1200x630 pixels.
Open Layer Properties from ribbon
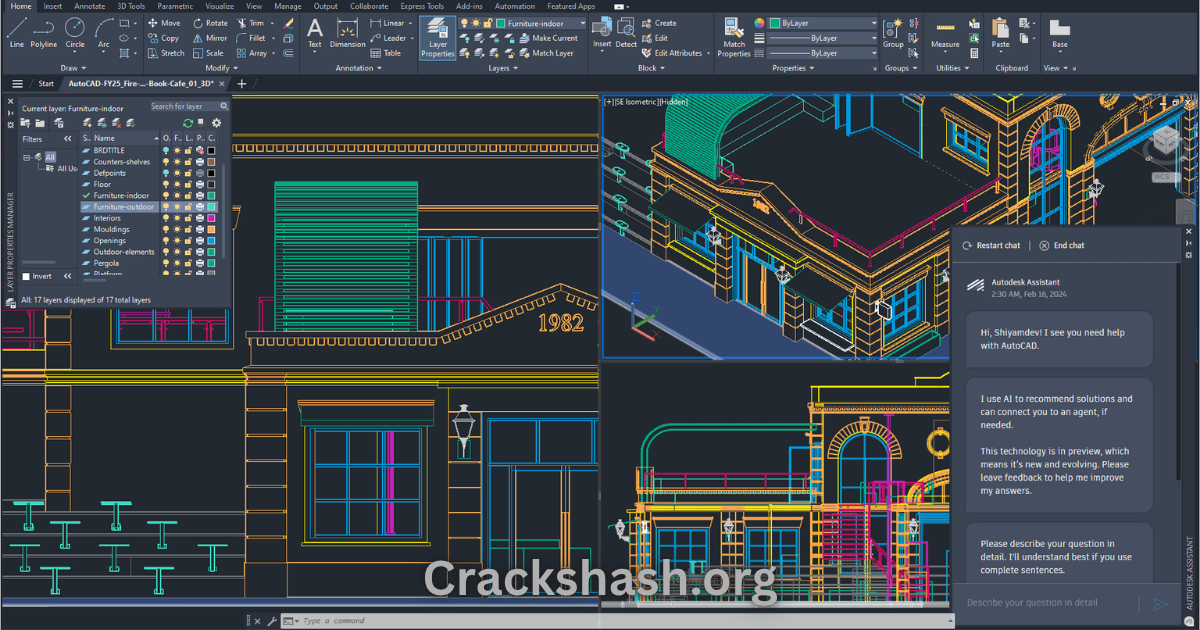(x=437, y=37)
